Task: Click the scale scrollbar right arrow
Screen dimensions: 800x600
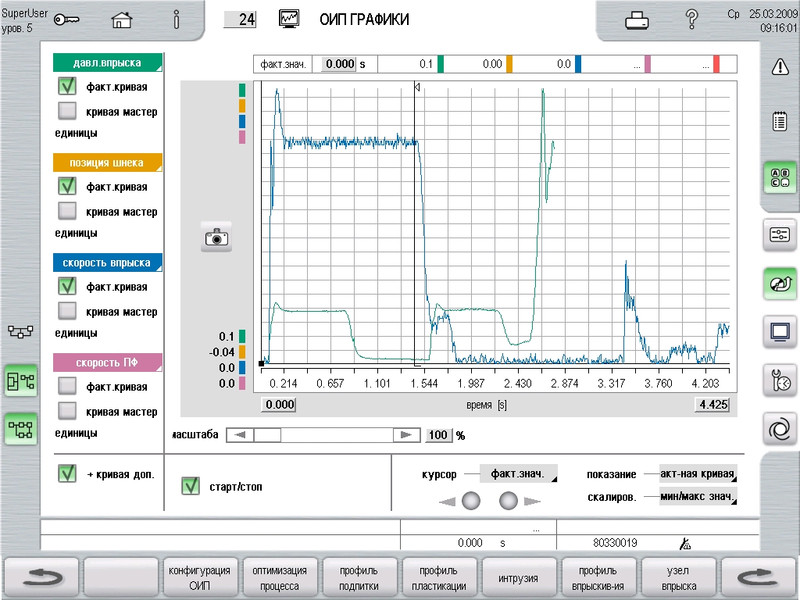Action: point(407,435)
